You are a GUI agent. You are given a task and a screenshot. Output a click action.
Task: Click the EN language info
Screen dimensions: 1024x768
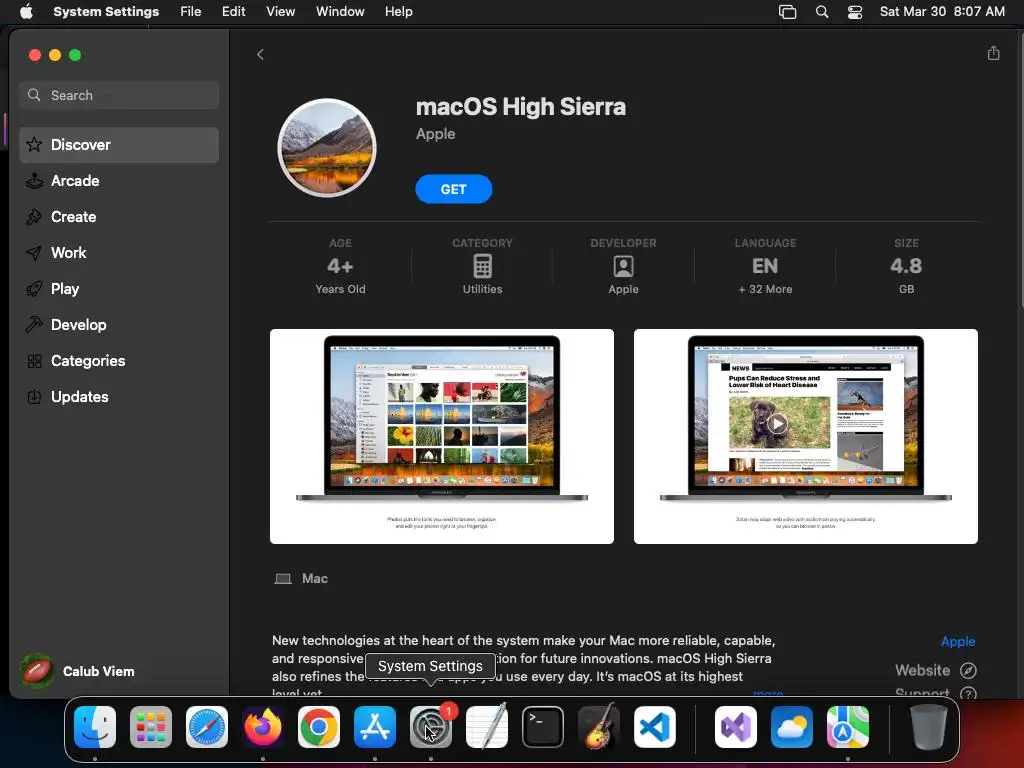[765, 266]
